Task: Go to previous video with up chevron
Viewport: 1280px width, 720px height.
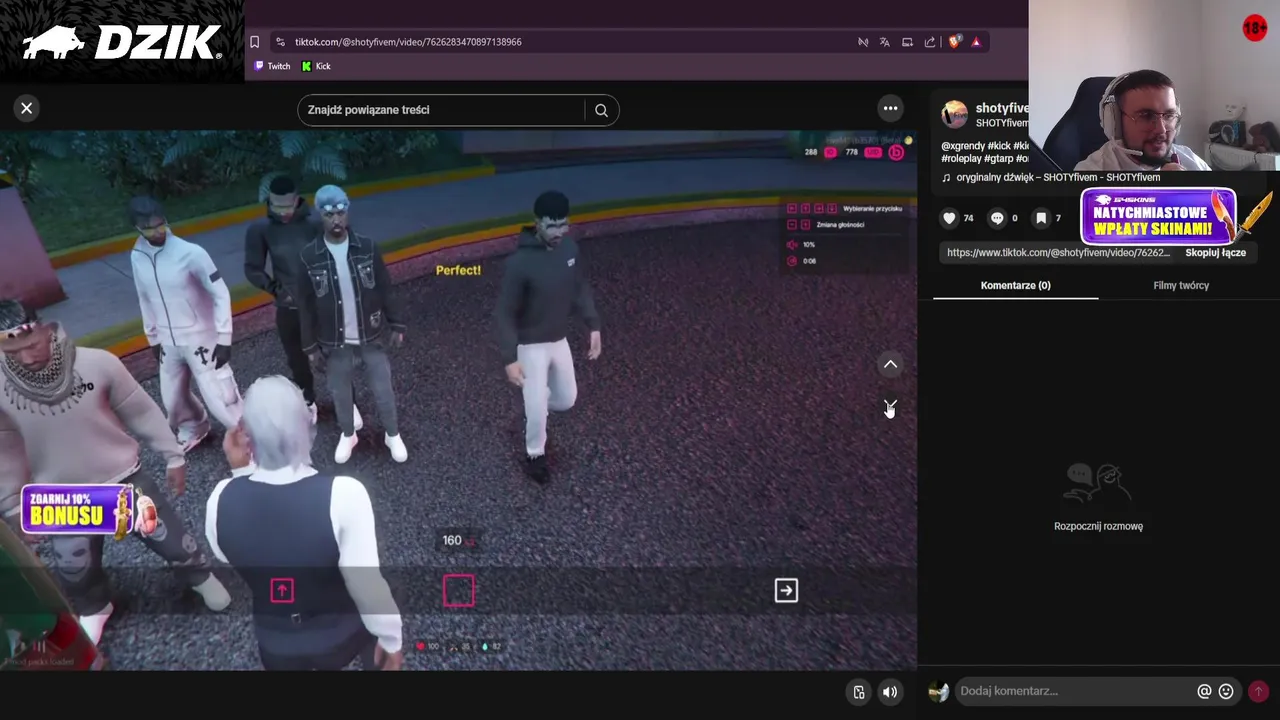Action: (890, 365)
